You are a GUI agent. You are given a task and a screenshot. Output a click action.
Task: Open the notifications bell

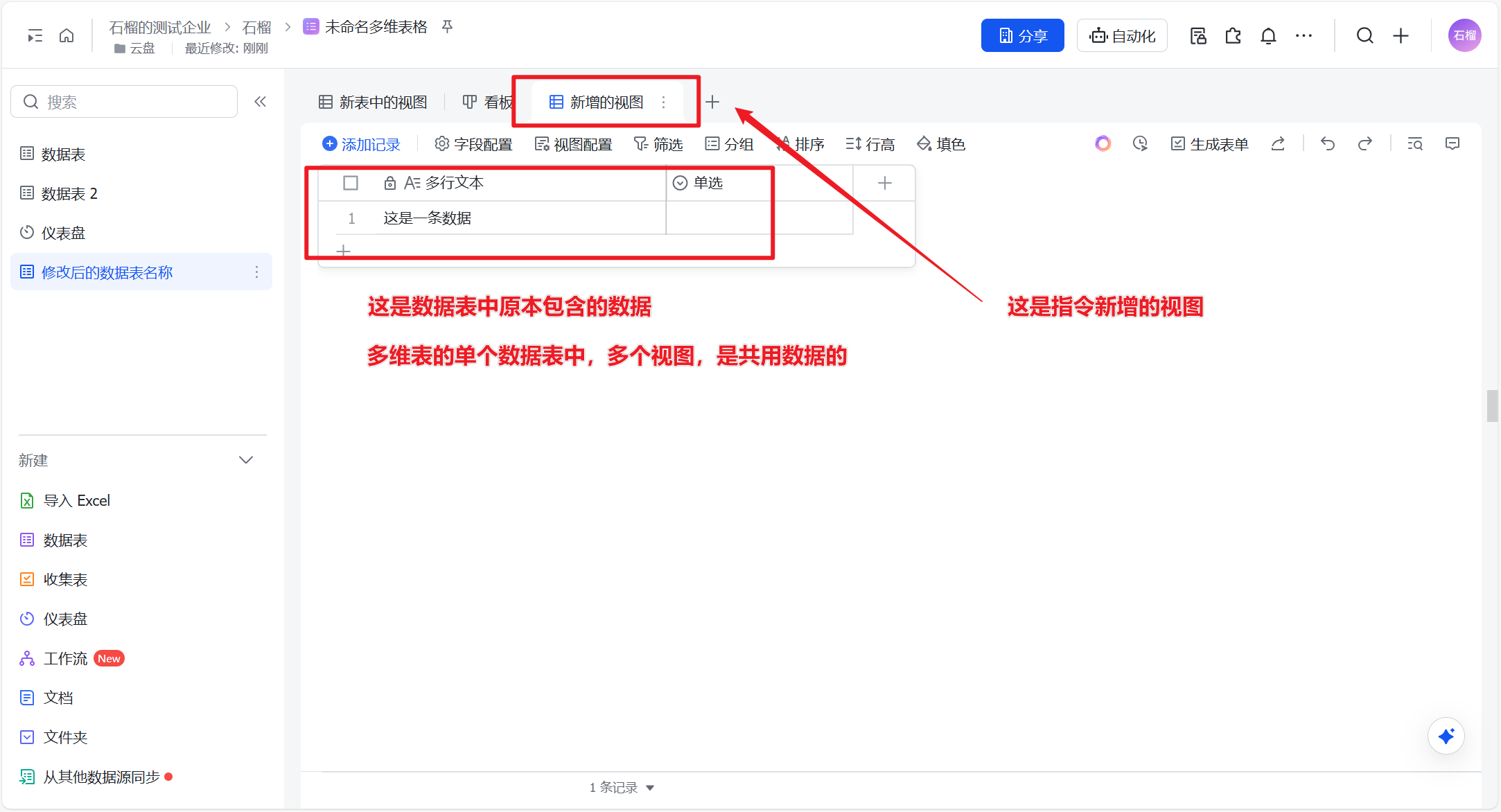tap(1268, 36)
